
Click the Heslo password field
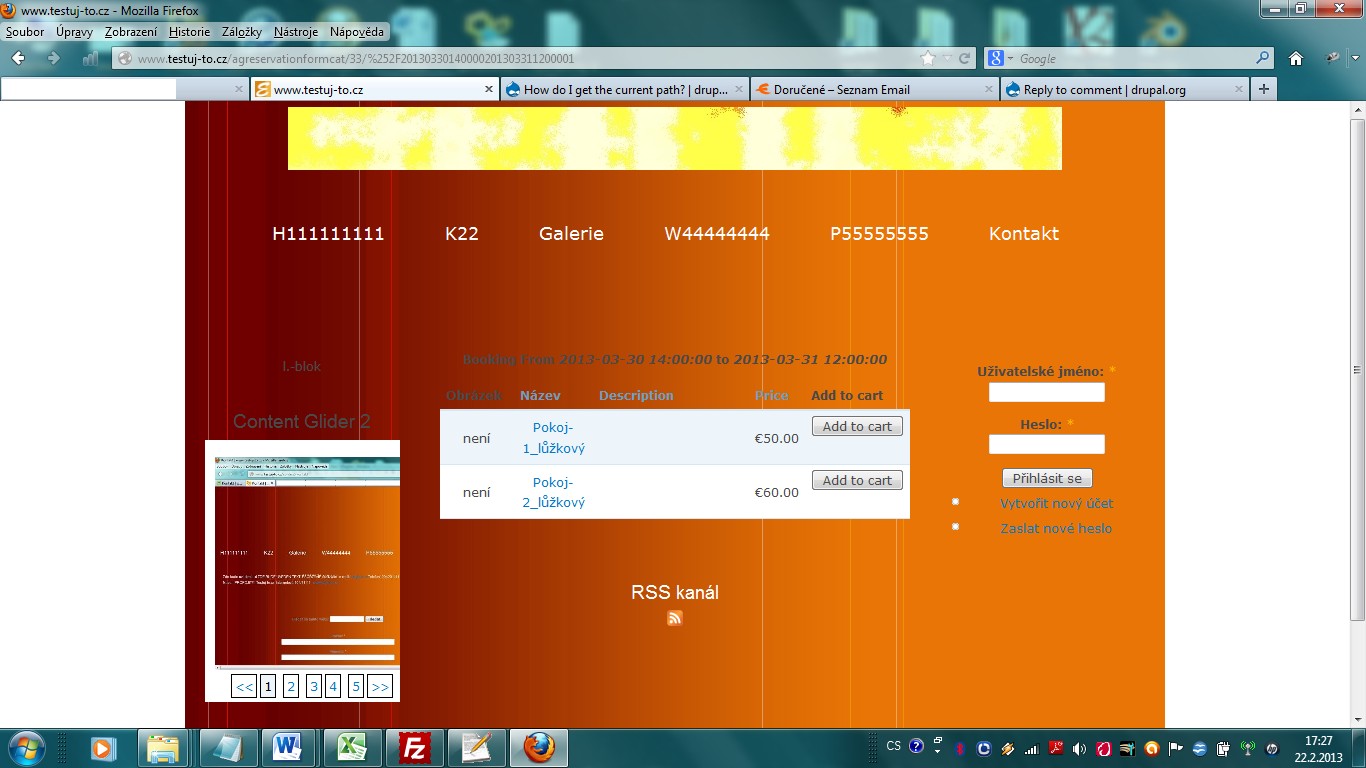coord(1047,444)
